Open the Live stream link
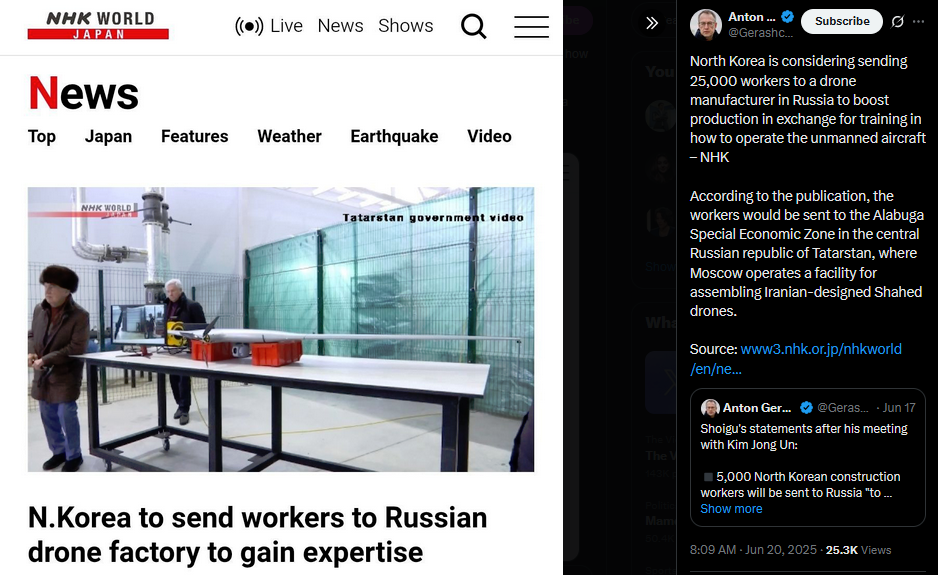Viewport: 938px width, 575px height. (269, 26)
